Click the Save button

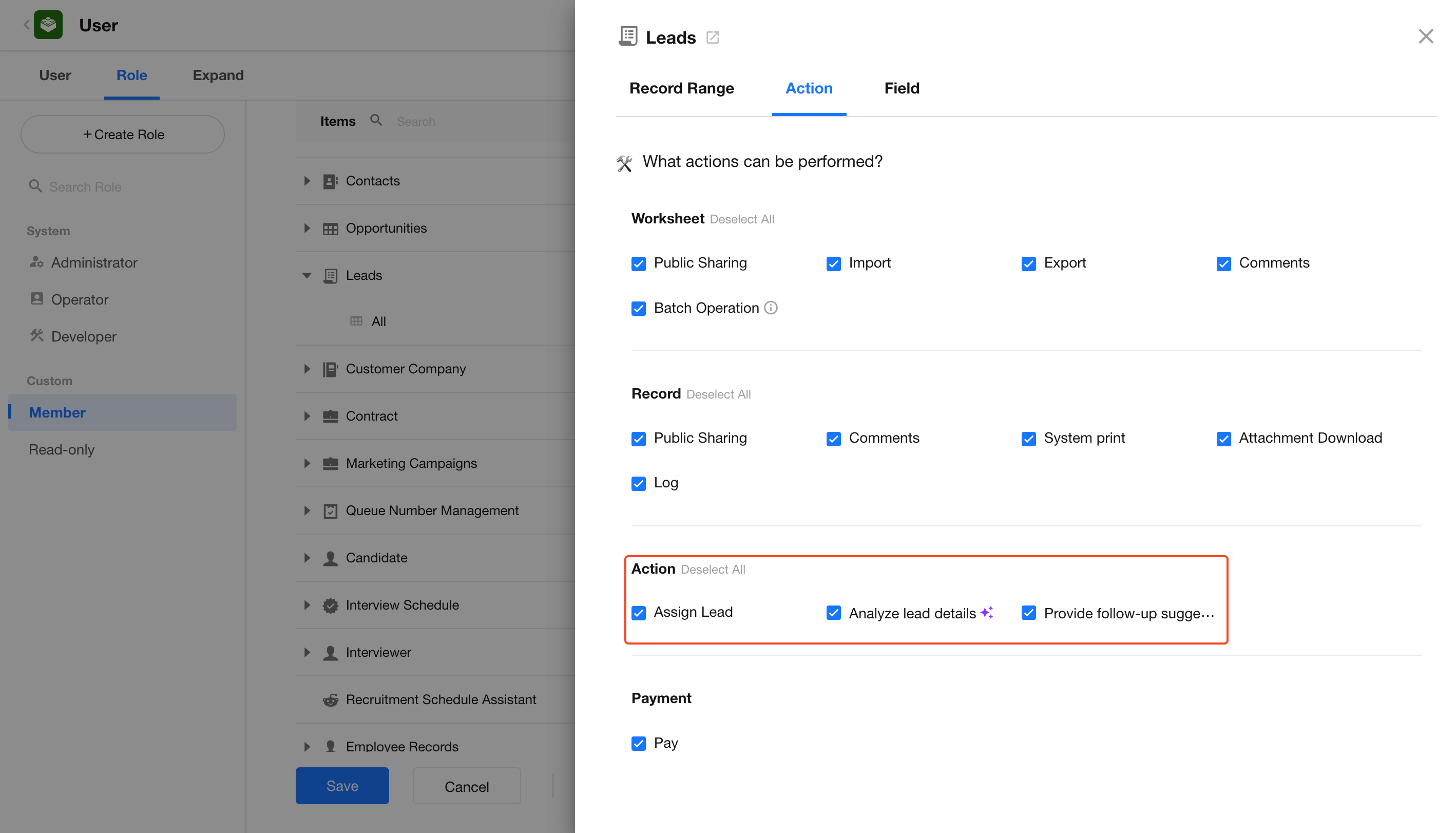tap(342, 786)
